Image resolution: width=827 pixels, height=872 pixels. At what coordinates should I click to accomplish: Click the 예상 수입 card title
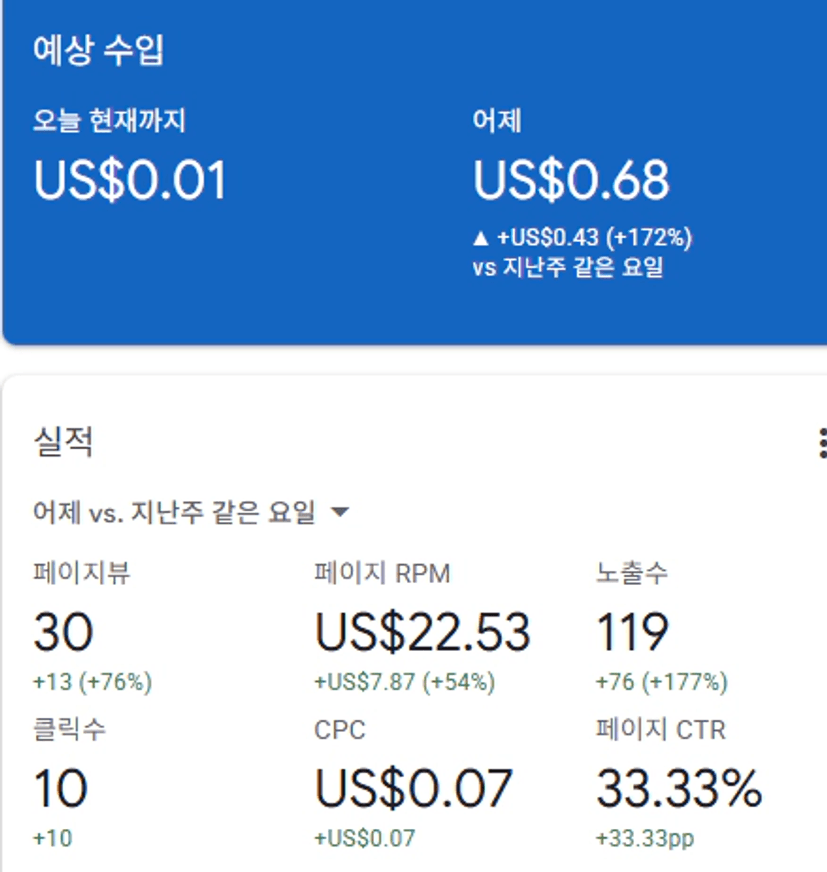[x=98, y=50]
